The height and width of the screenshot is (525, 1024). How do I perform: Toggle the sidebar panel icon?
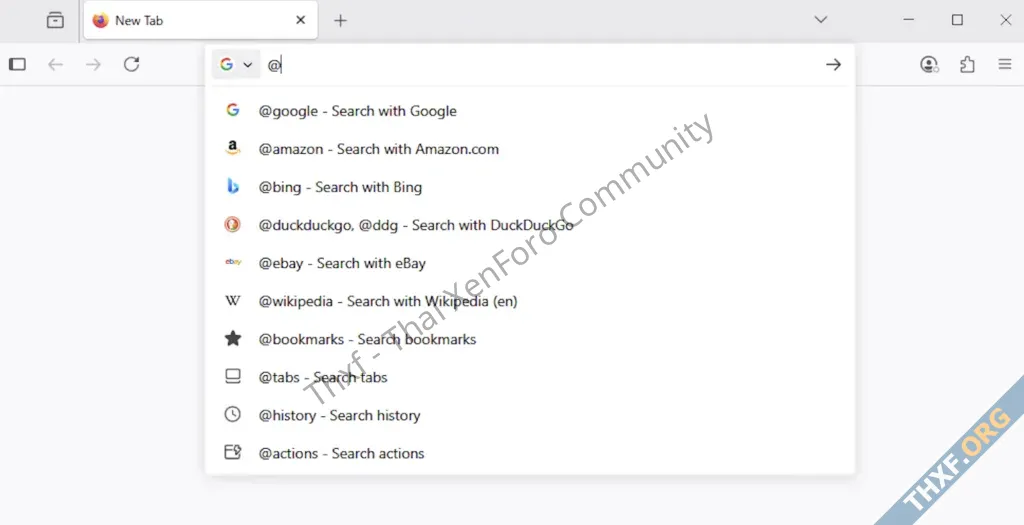18,64
